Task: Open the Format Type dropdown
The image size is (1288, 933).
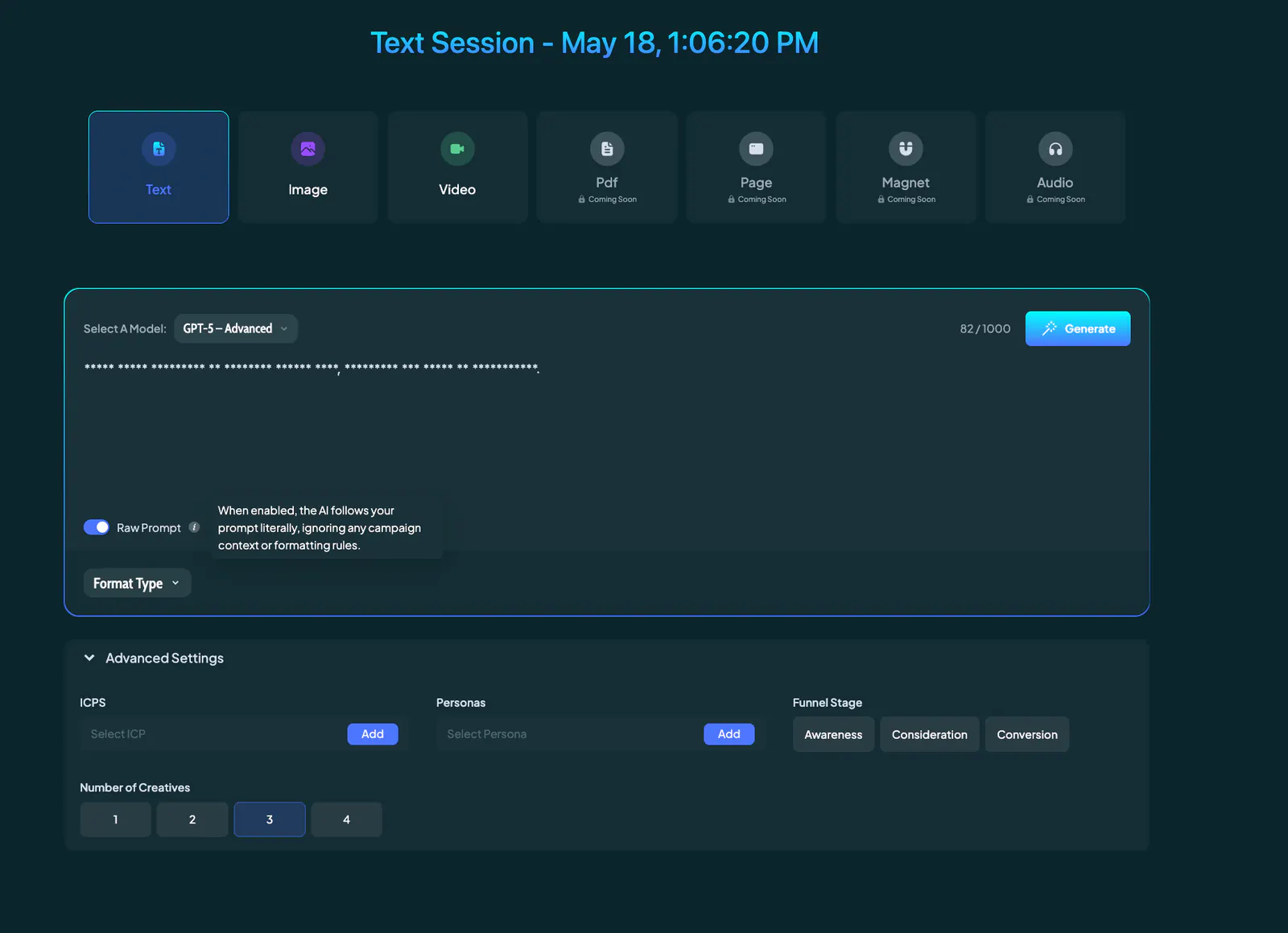Action: click(137, 583)
